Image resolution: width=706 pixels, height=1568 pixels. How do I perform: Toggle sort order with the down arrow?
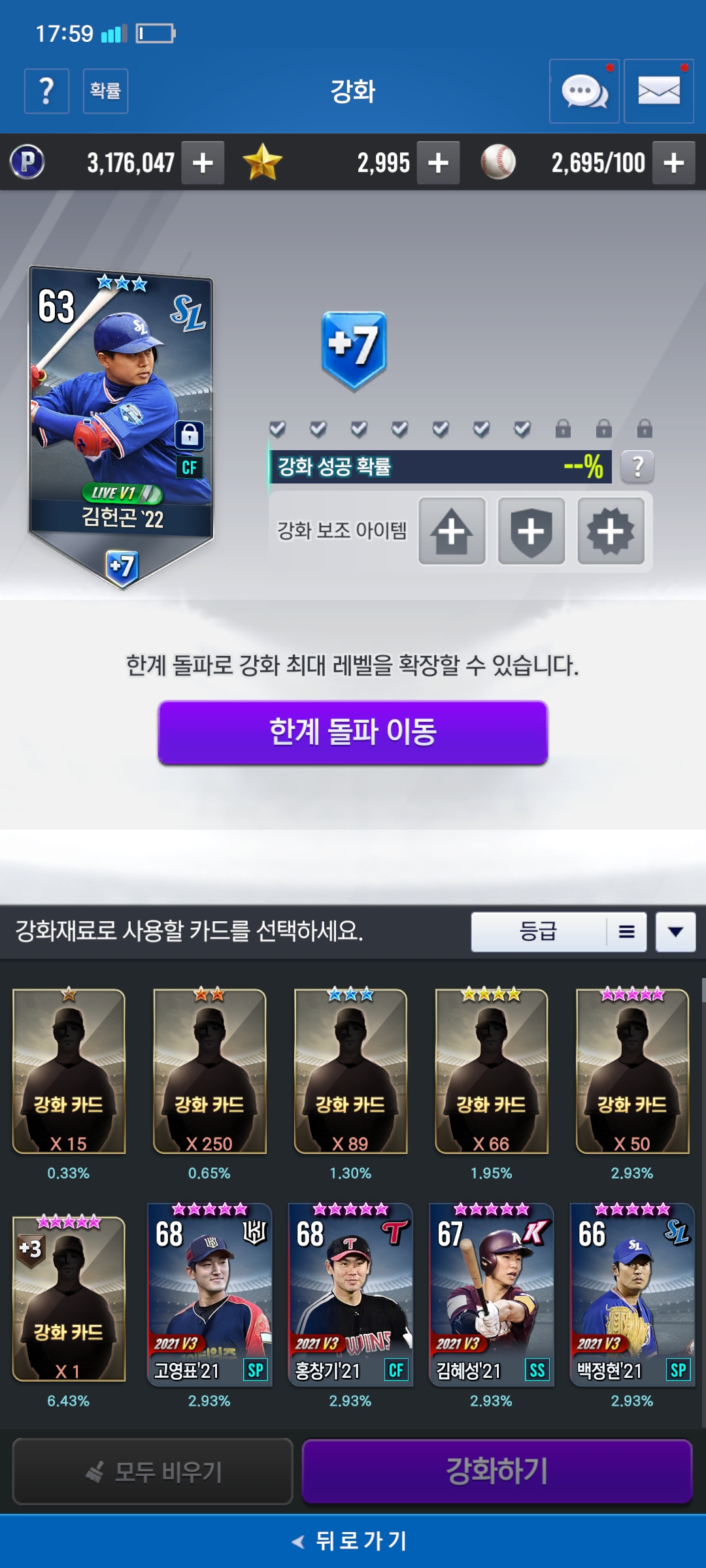point(676,932)
